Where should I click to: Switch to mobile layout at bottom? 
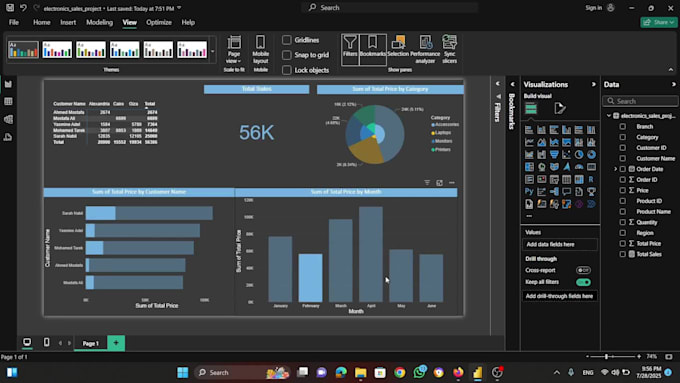(x=46, y=342)
